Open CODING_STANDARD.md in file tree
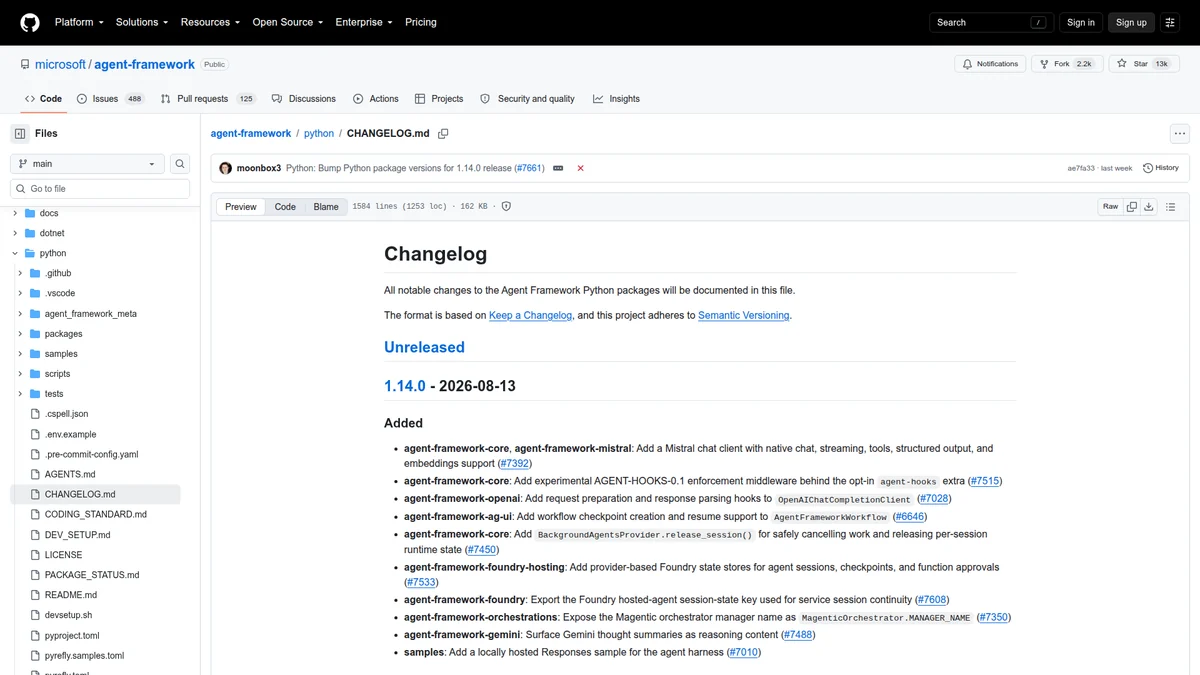The image size is (1200, 675). coord(98,514)
